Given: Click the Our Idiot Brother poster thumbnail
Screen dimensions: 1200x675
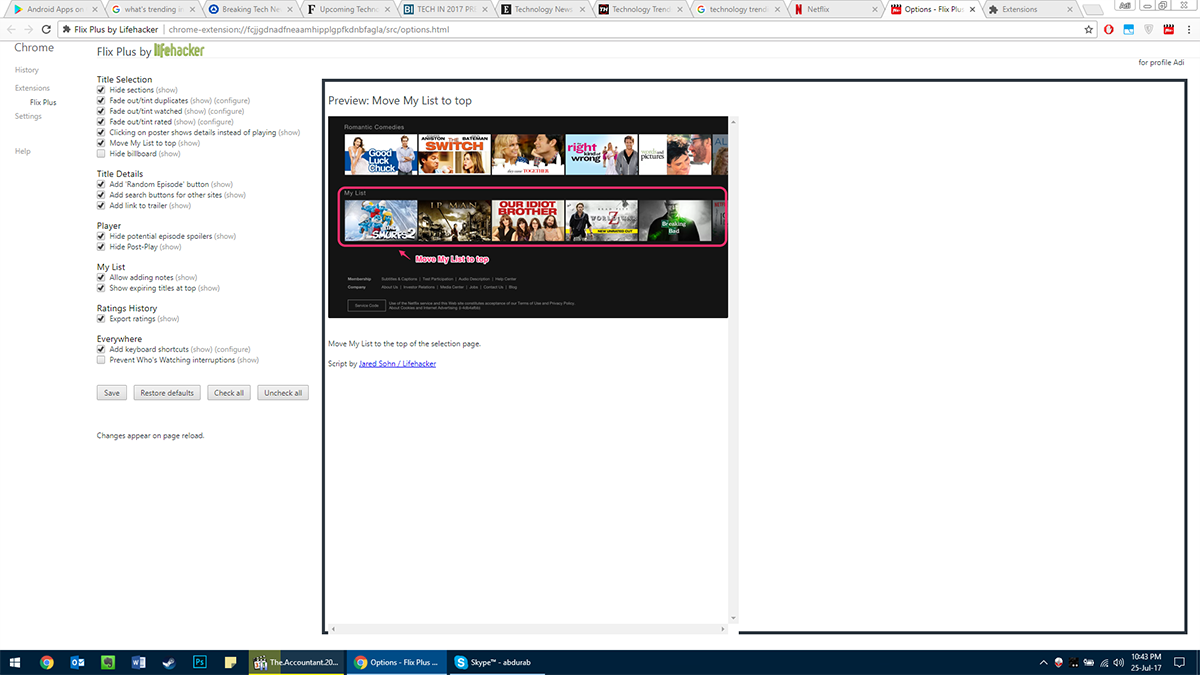Looking at the screenshot, I should [527, 221].
